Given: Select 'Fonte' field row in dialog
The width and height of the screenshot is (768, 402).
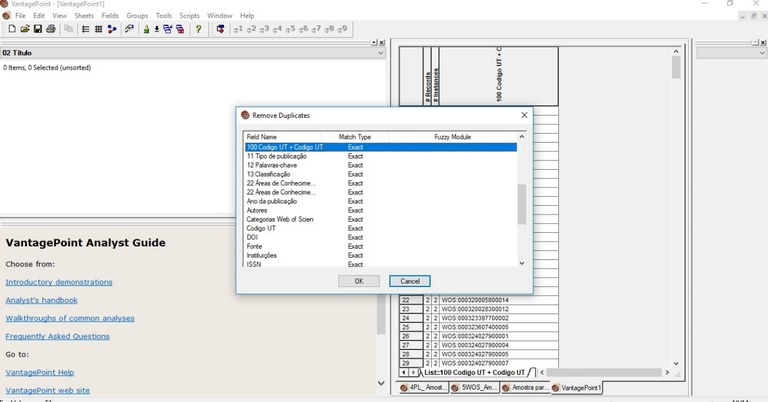Looking at the screenshot, I should pos(381,246).
